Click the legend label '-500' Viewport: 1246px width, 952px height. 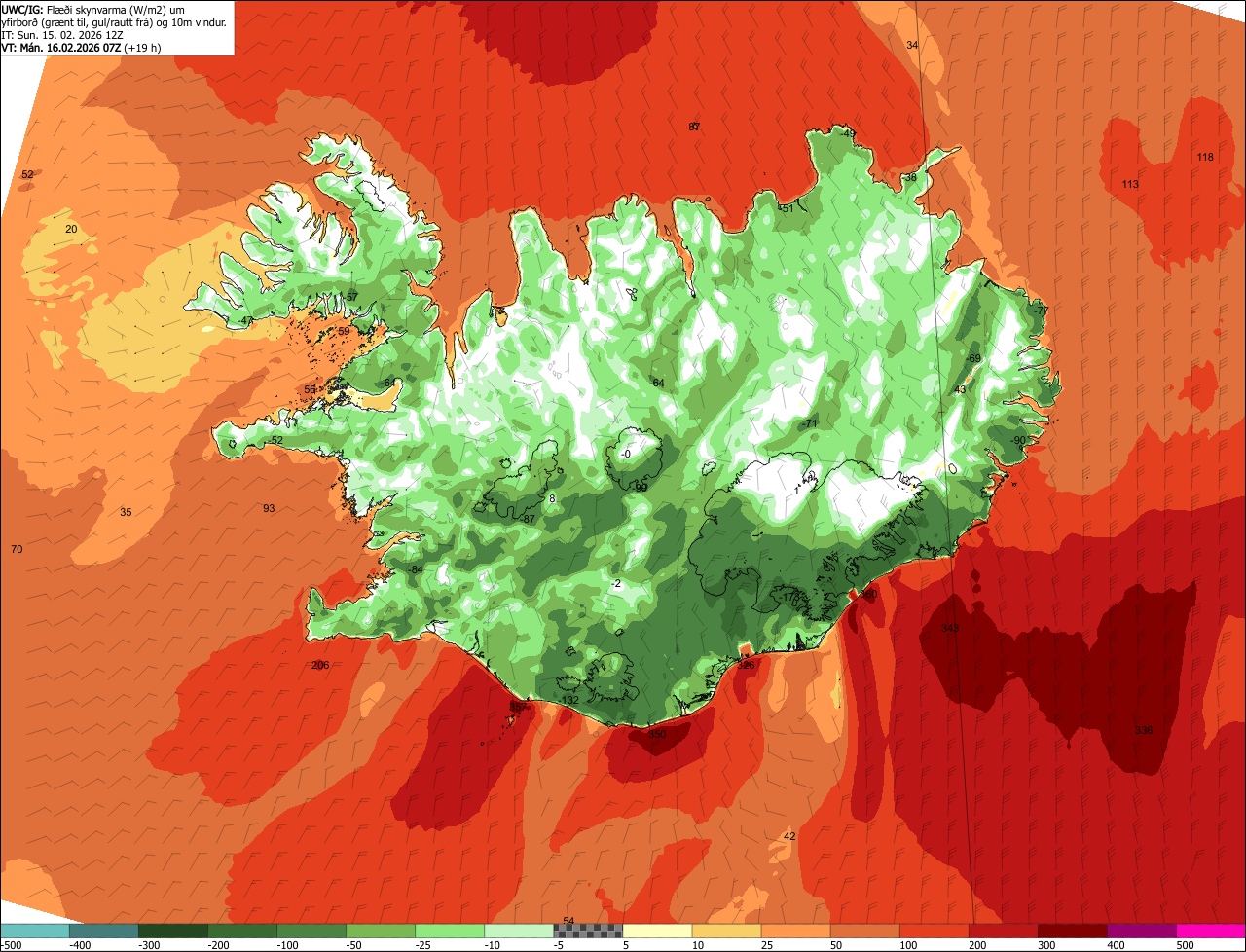point(12,945)
